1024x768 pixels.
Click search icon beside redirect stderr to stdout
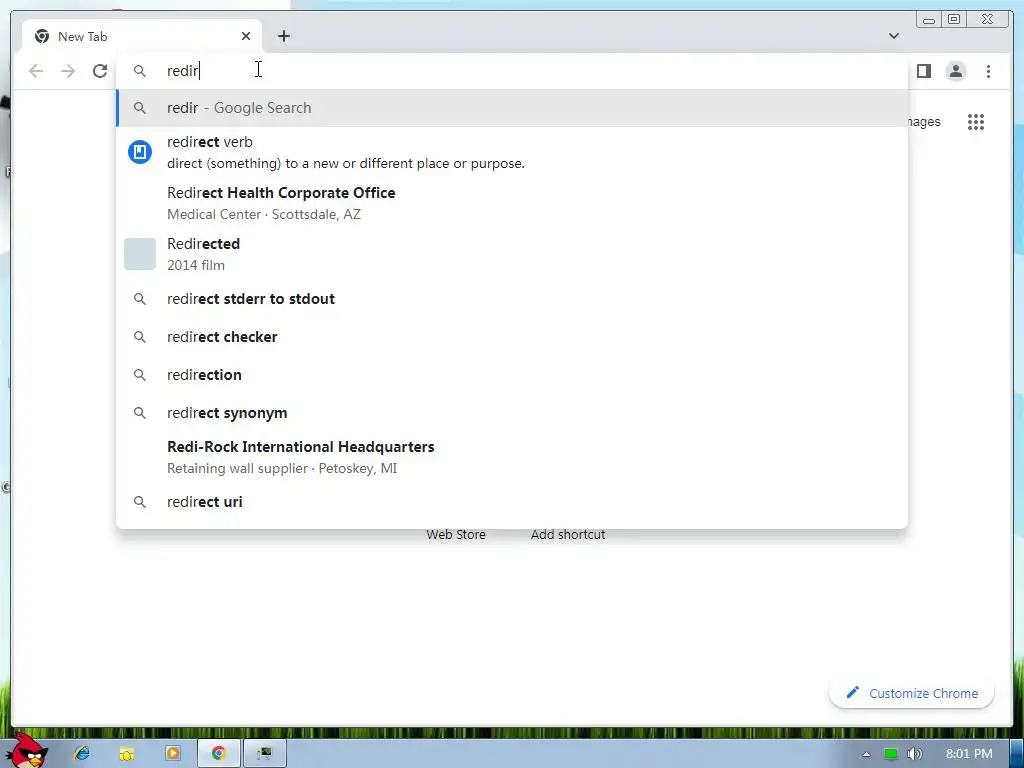140,299
